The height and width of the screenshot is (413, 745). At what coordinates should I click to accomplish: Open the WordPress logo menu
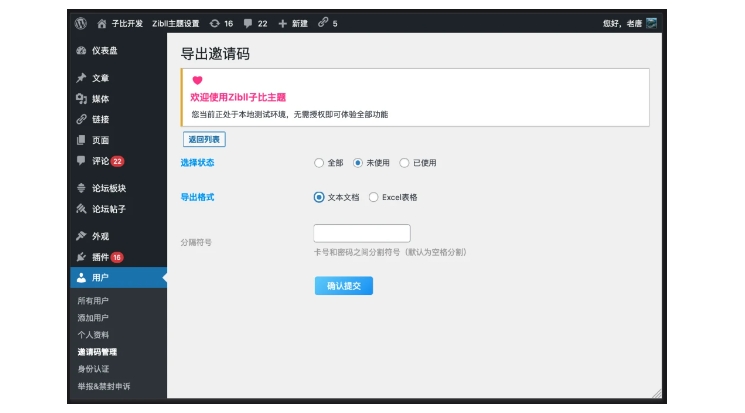pos(81,23)
